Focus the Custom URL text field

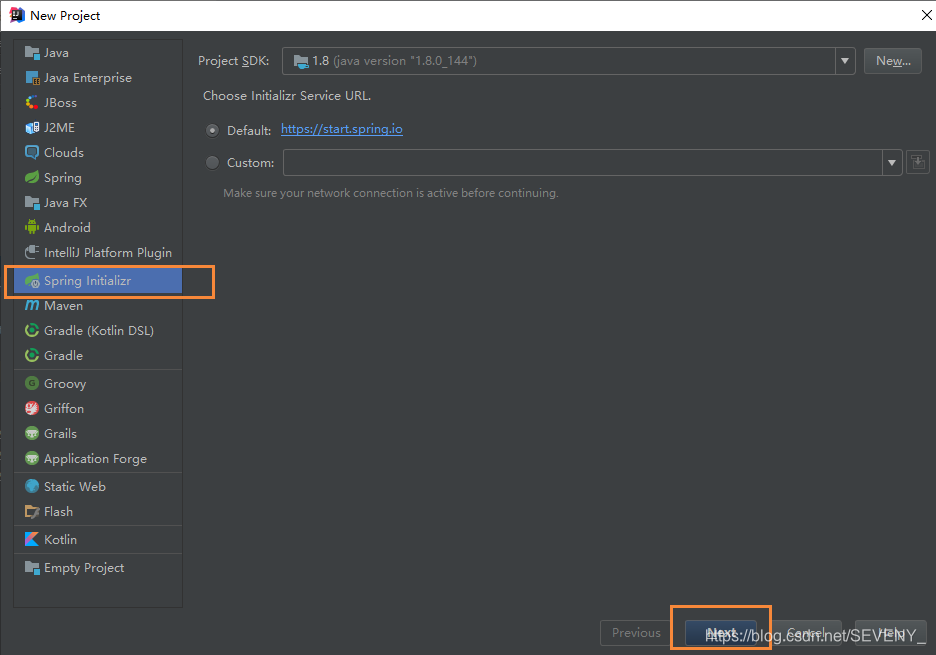click(x=583, y=162)
